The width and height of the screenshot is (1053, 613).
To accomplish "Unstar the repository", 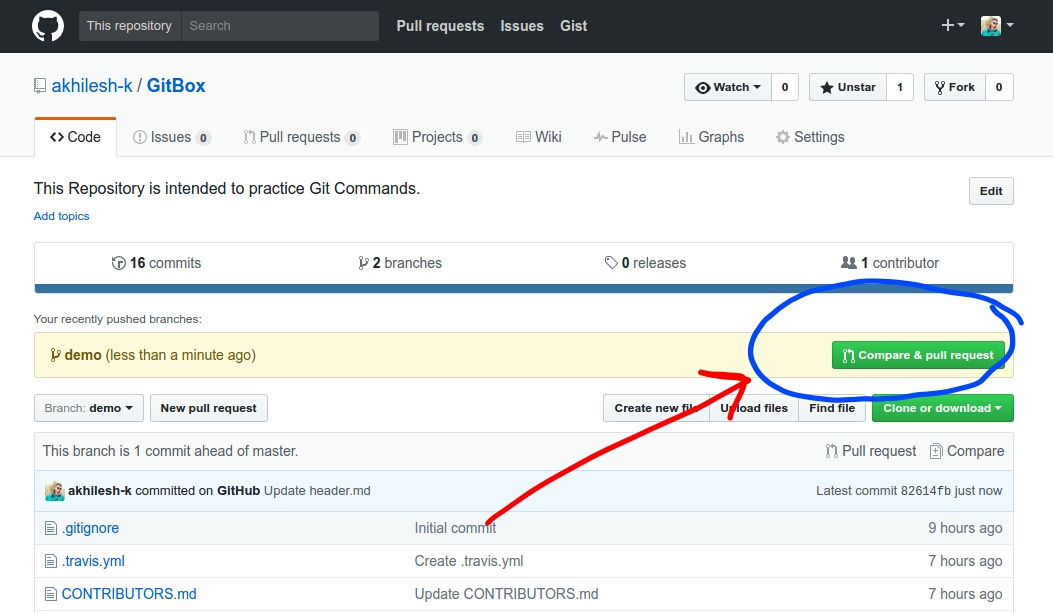I will tap(848, 87).
